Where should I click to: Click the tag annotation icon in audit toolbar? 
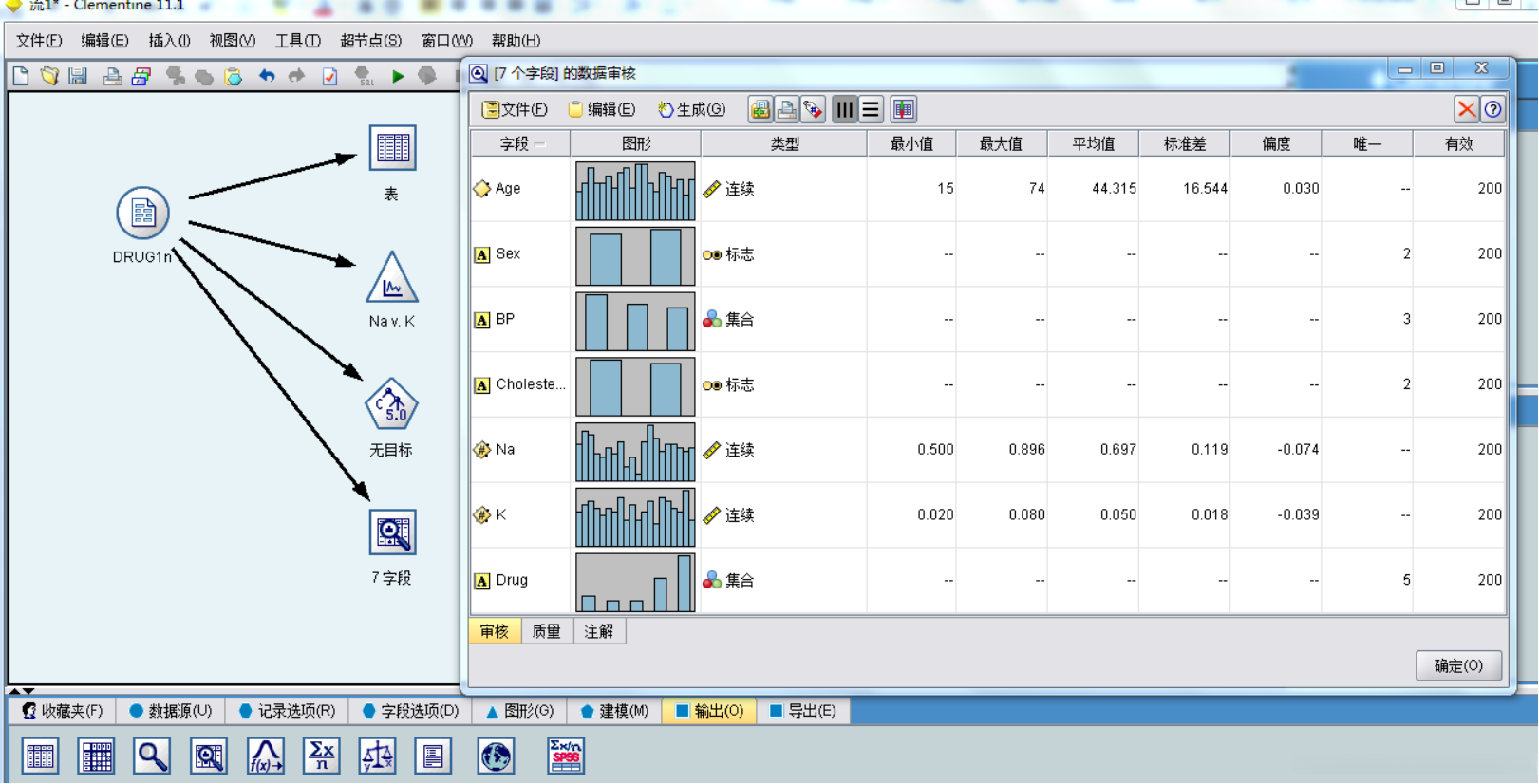tap(813, 110)
